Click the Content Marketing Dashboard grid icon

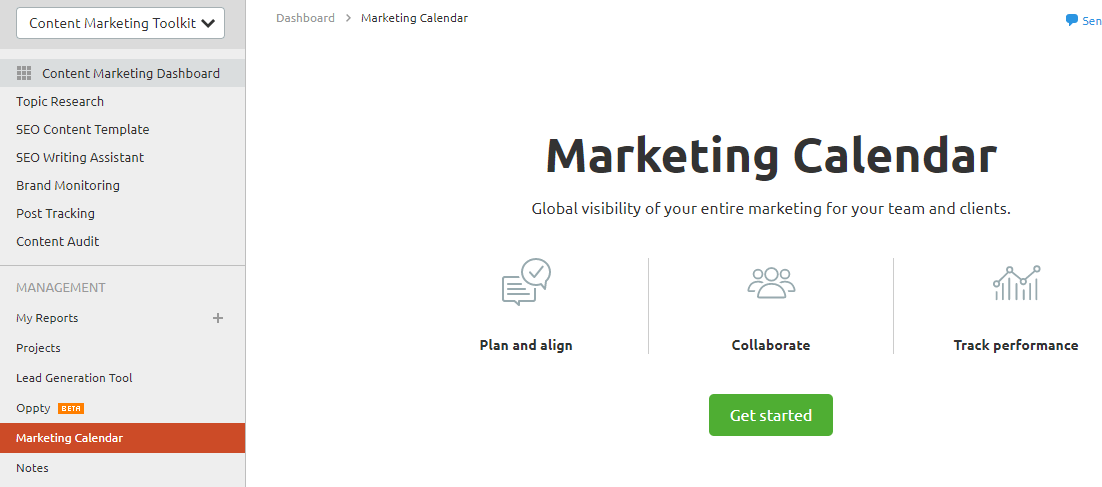(x=24, y=73)
